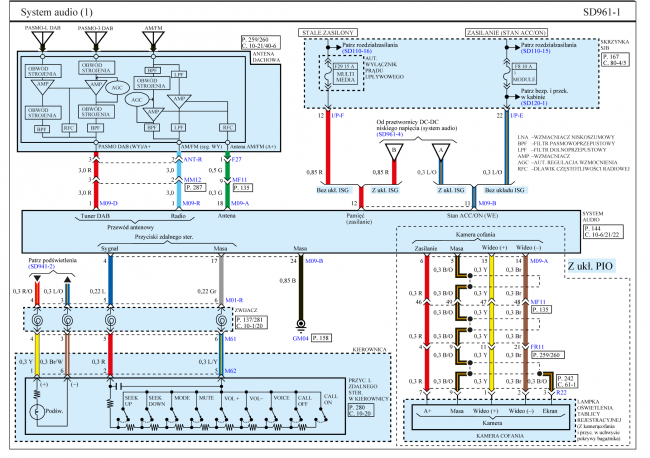Image resolution: width=650 pixels, height=458 pixels.
Task: Click the triangle connector marked B
Action: [394, 152]
